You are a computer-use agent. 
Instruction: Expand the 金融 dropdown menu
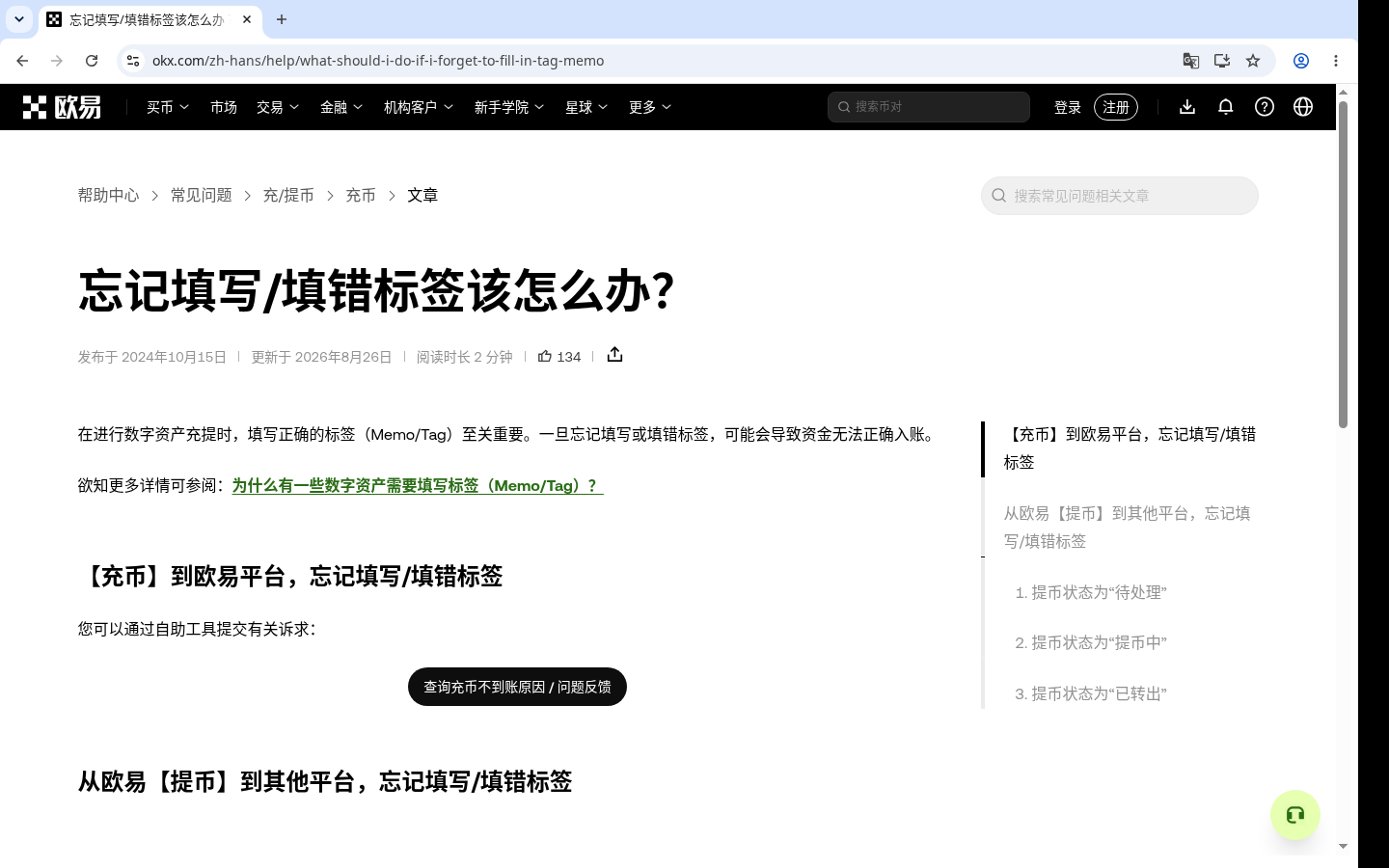point(341,107)
